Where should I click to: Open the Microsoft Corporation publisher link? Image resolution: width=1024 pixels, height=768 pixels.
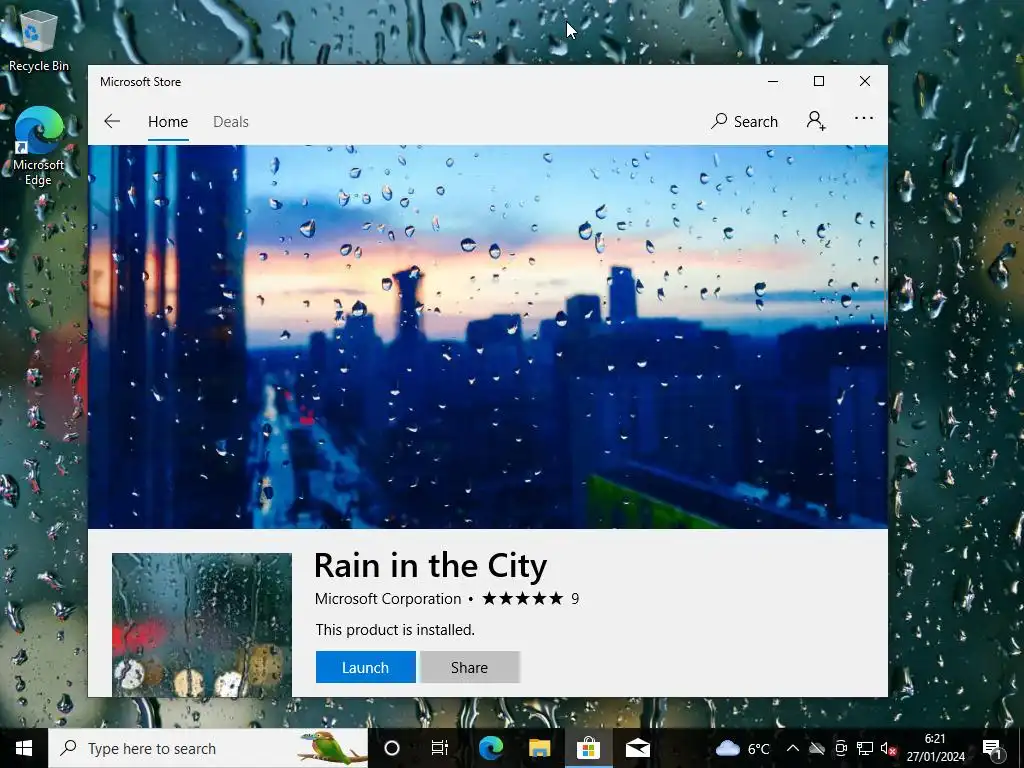pos(388,599)
